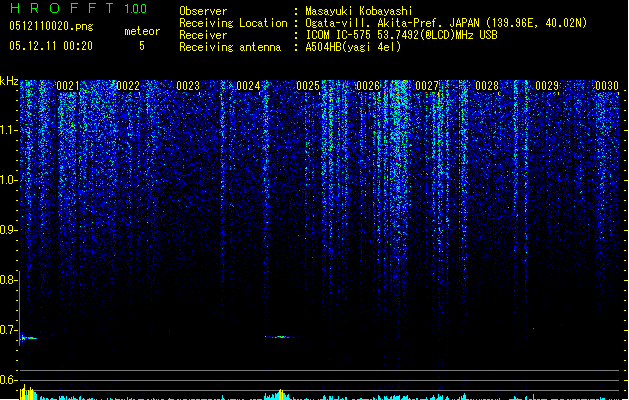
Task: Select the filename 0512110020.png
Action: click(51, 27)
